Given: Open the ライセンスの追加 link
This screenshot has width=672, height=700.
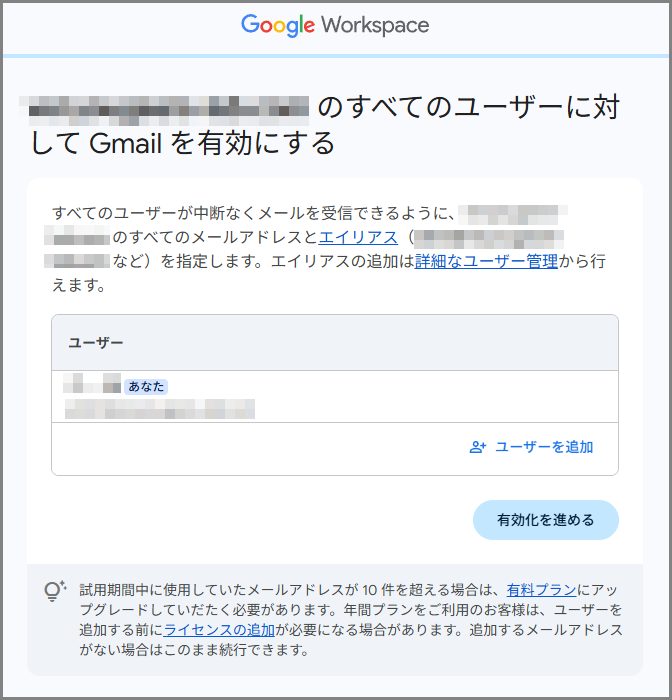Looking at the screenshot, I should click(x=219, y=630).
